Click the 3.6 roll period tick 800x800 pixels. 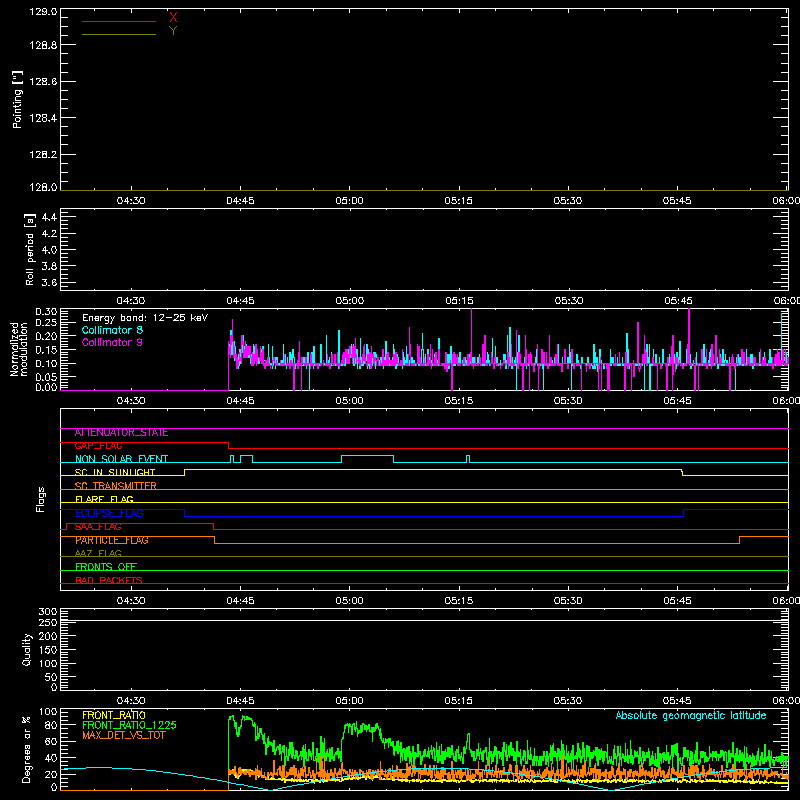click(x=49, y=283)
